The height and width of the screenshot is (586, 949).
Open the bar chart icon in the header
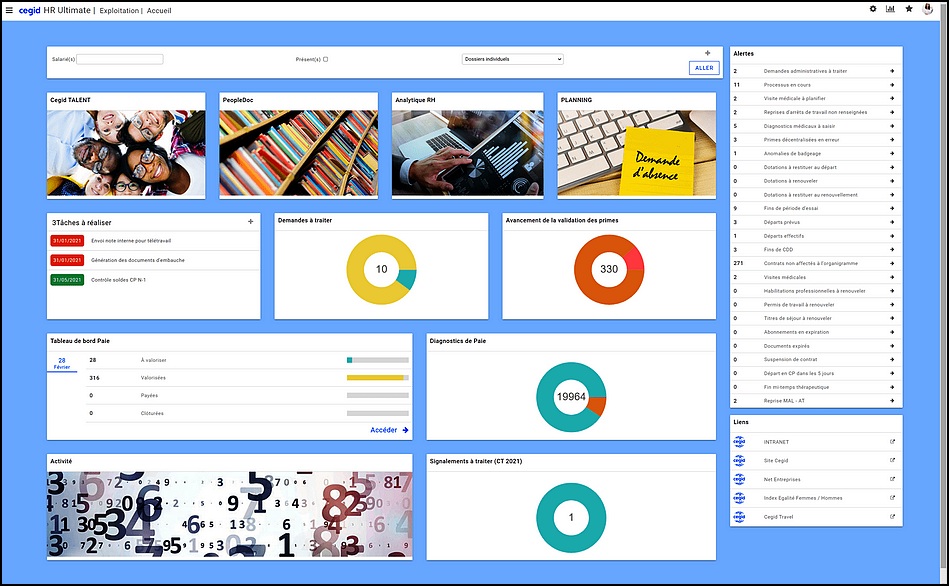pyautogui.click(x=890, y=9)
